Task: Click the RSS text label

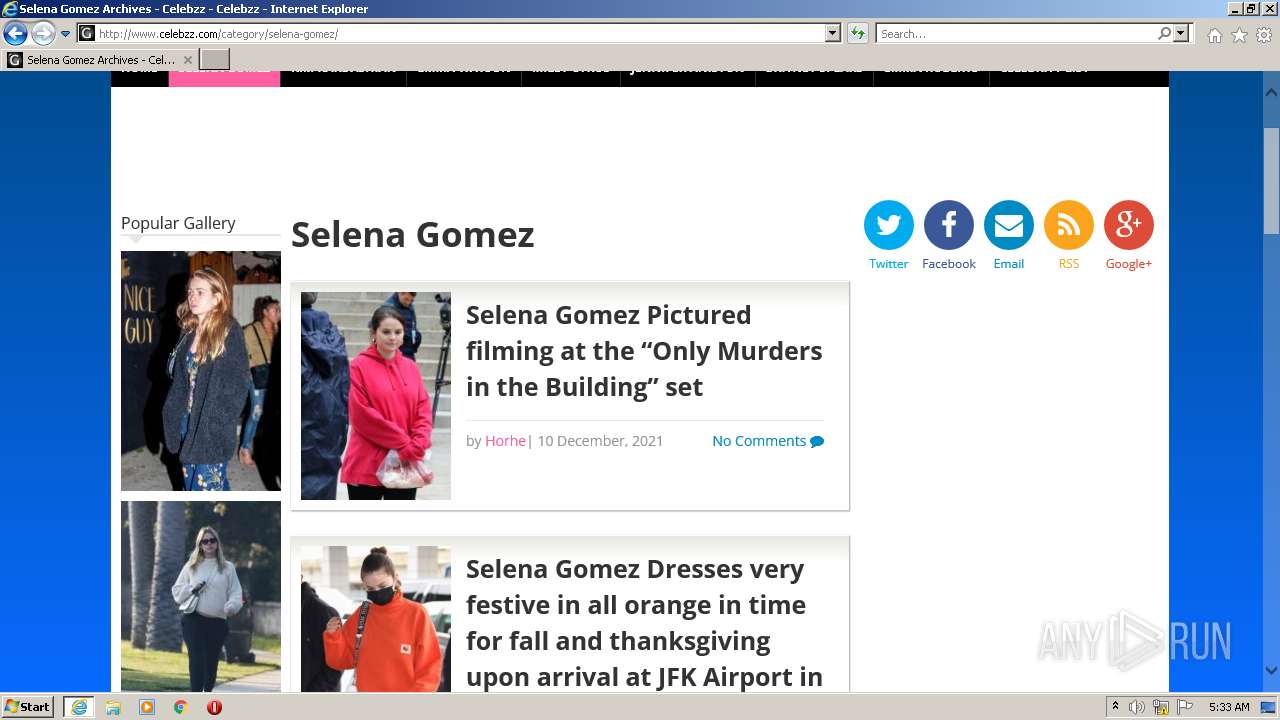Action: [1068, 264]
